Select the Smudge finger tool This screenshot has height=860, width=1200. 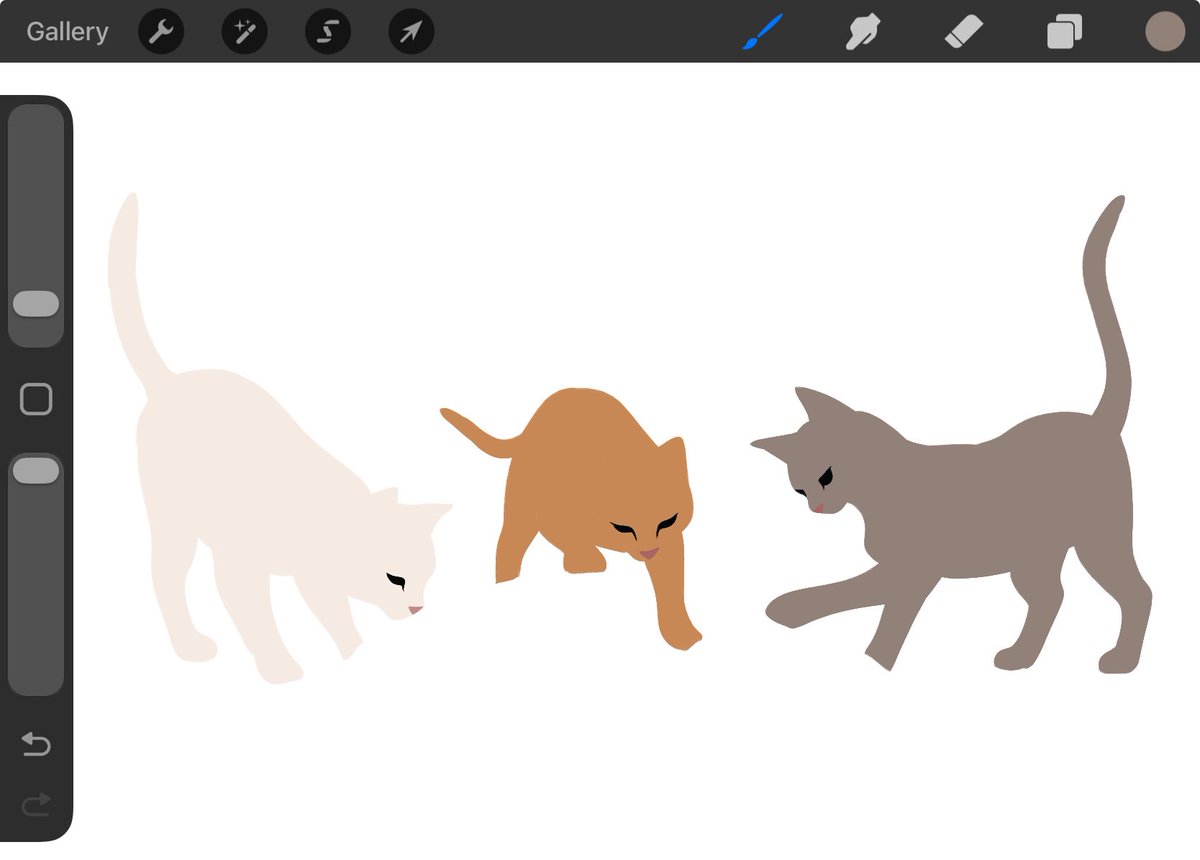861,32
